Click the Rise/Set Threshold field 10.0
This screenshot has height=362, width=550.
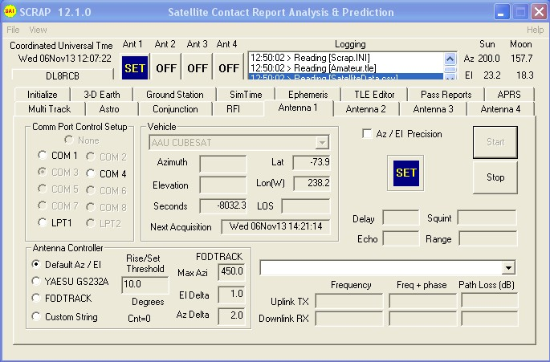coord(145,284)
